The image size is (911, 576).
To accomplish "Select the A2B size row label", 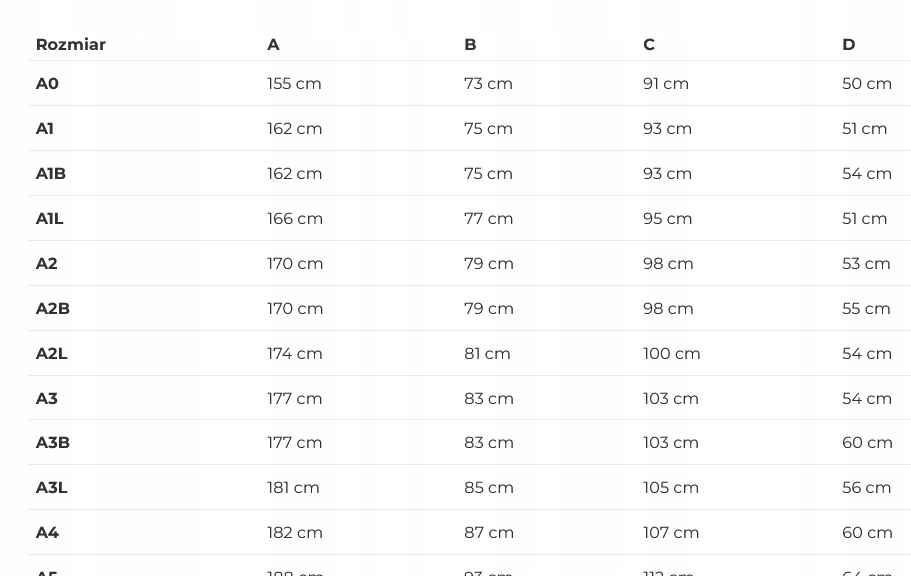I will [53, 308].
